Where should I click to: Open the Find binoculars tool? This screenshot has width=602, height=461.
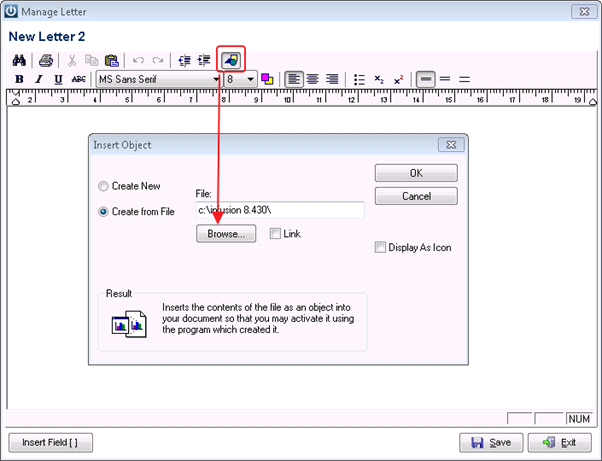19,60
